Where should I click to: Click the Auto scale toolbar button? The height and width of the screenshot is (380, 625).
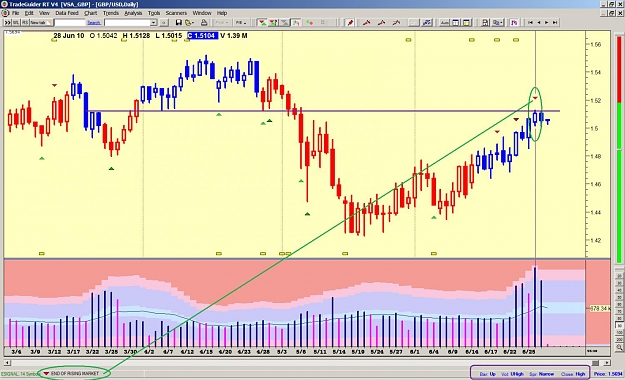pyautogui.click(x=444, y=23)
